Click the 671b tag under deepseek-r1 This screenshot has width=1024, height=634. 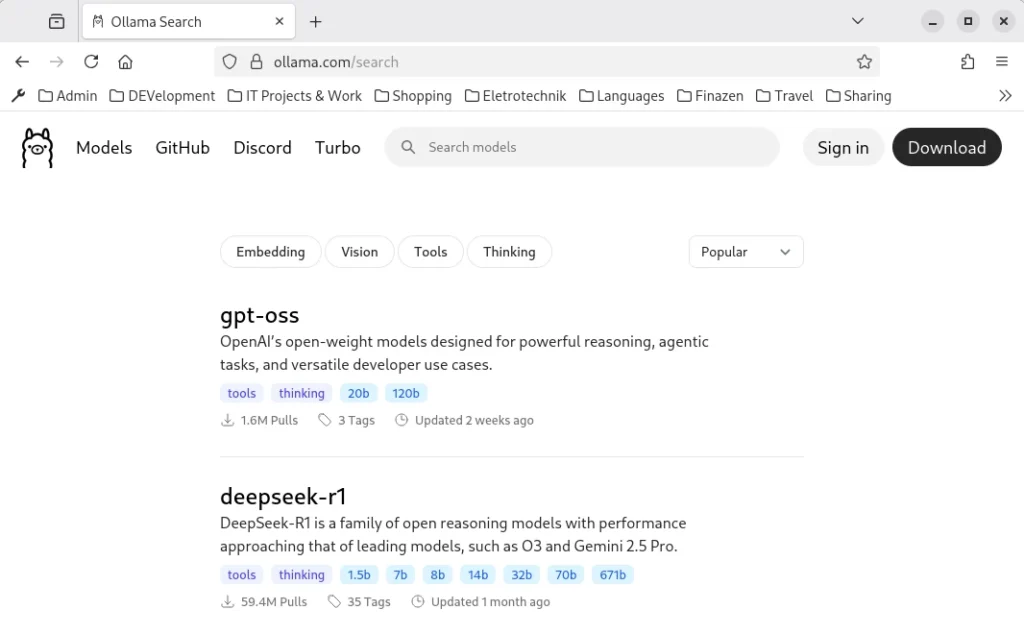coord(613,575)
